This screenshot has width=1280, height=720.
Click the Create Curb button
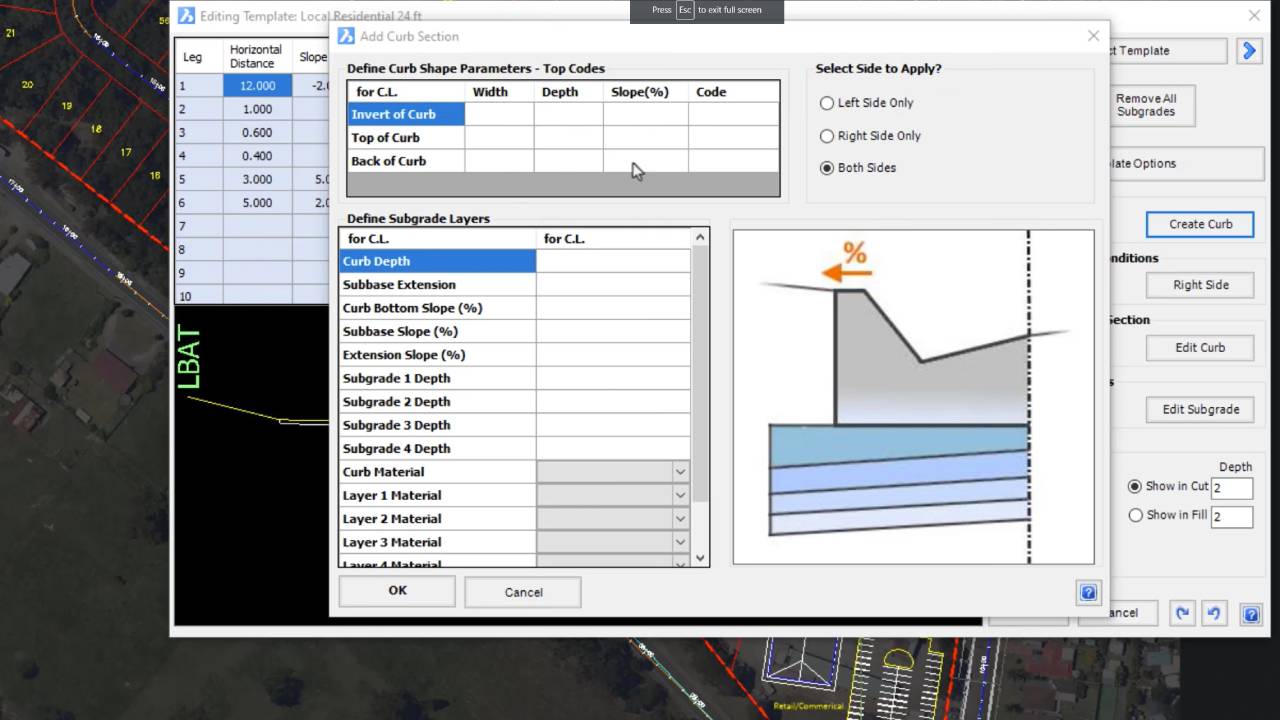click(x=1200, y=224)
